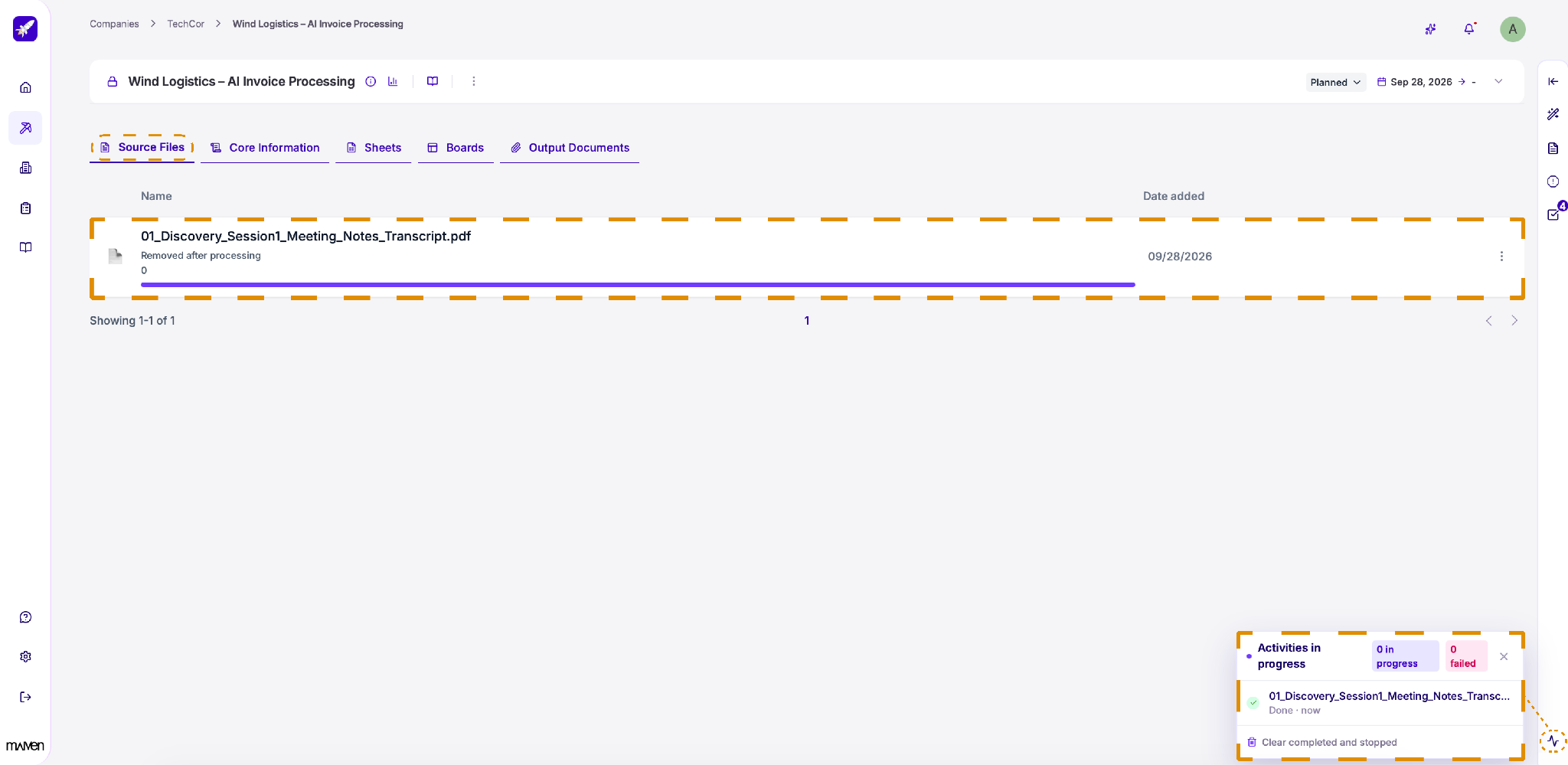Image resolution: width=1568 pixels, height=765 pixels.
Task: Open the projects tools sidebar icon
Action: (x=25, y=128)
